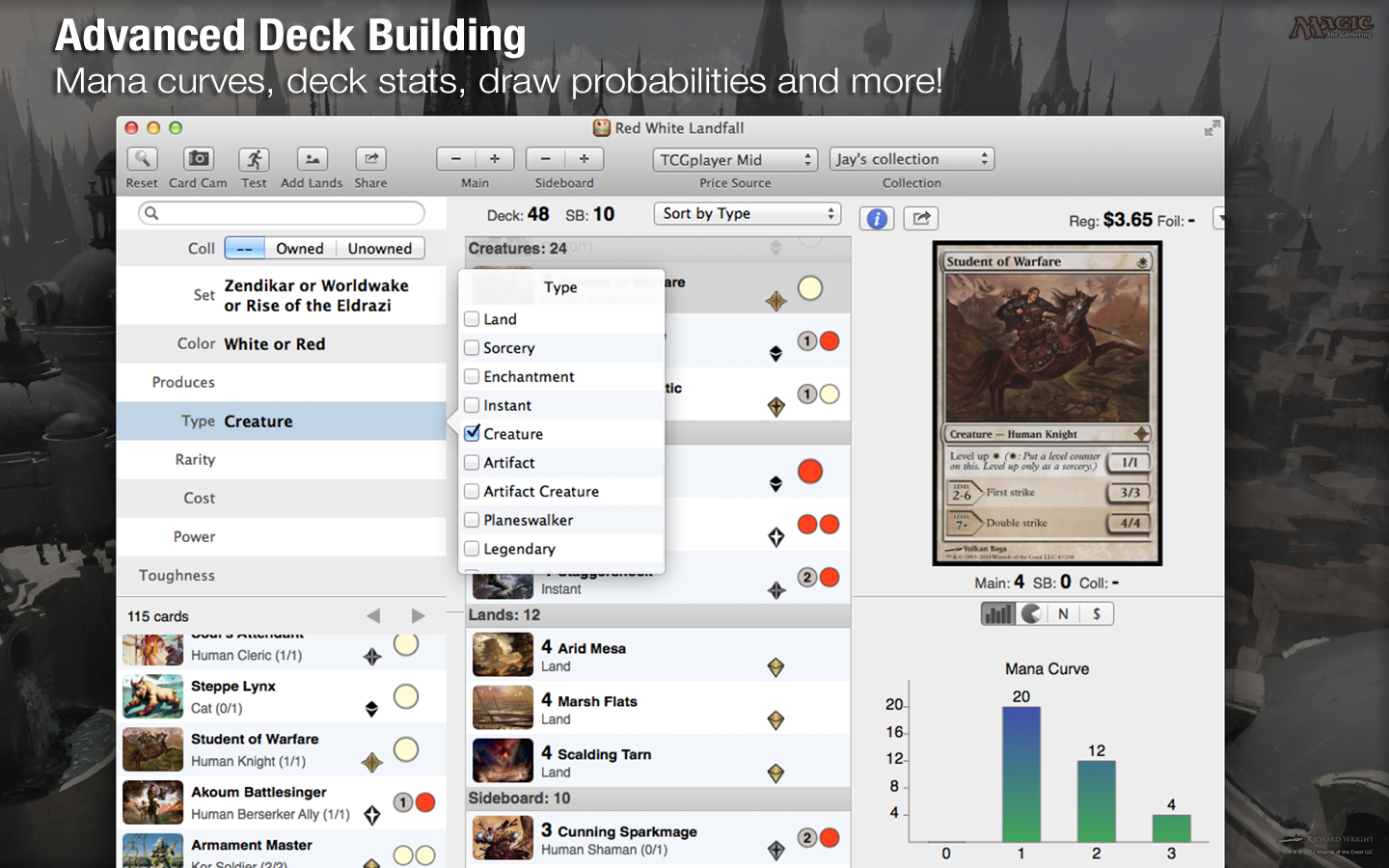This screenshot has height=868, width=1389.
Task: Open the Card Cam camera tool
Action: [x=198, y=159]
